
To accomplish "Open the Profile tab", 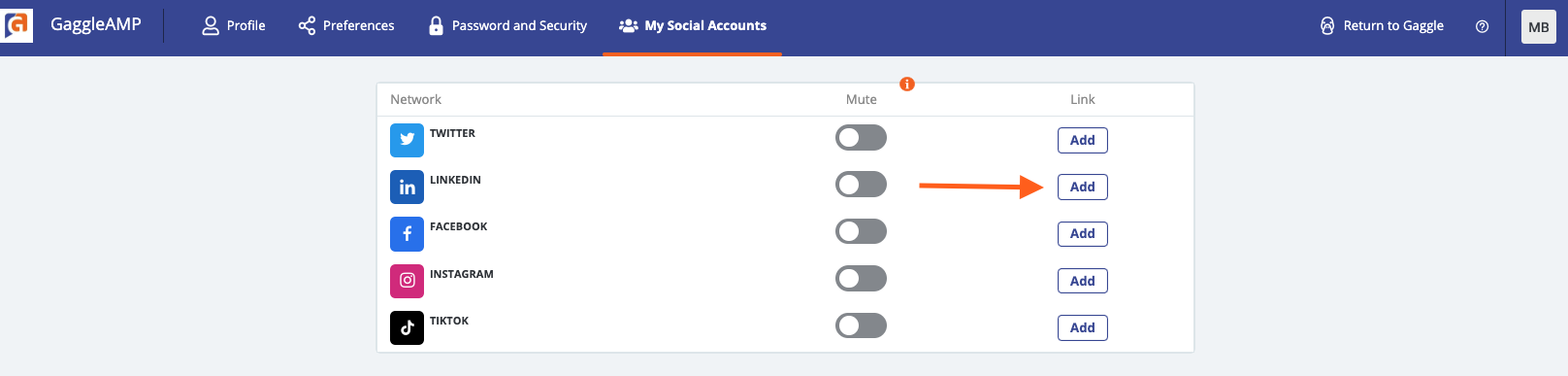I will [233, 26].
